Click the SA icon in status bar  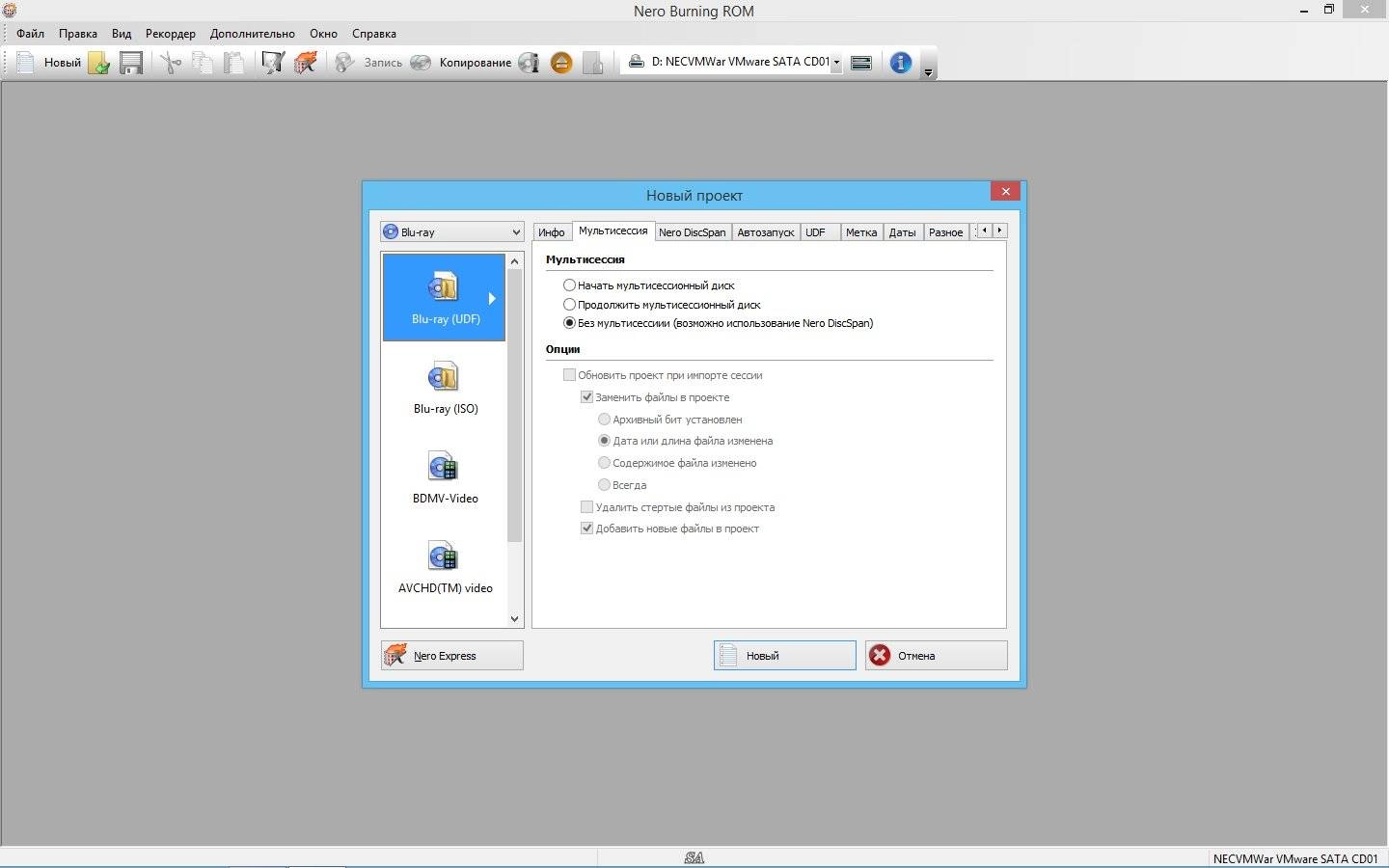click(x=694, y=858)
